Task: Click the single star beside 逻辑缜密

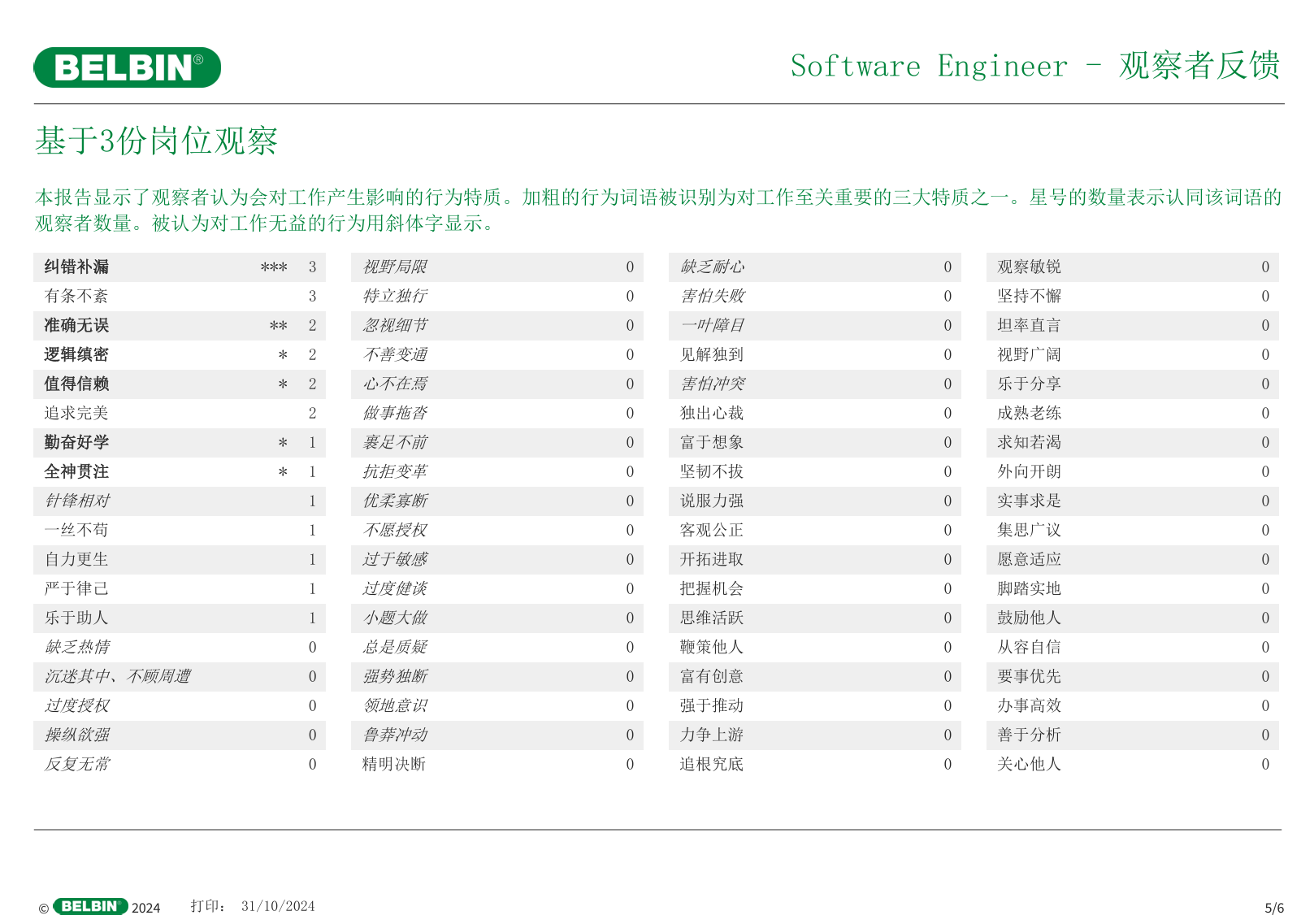Action: click(283, 355)
